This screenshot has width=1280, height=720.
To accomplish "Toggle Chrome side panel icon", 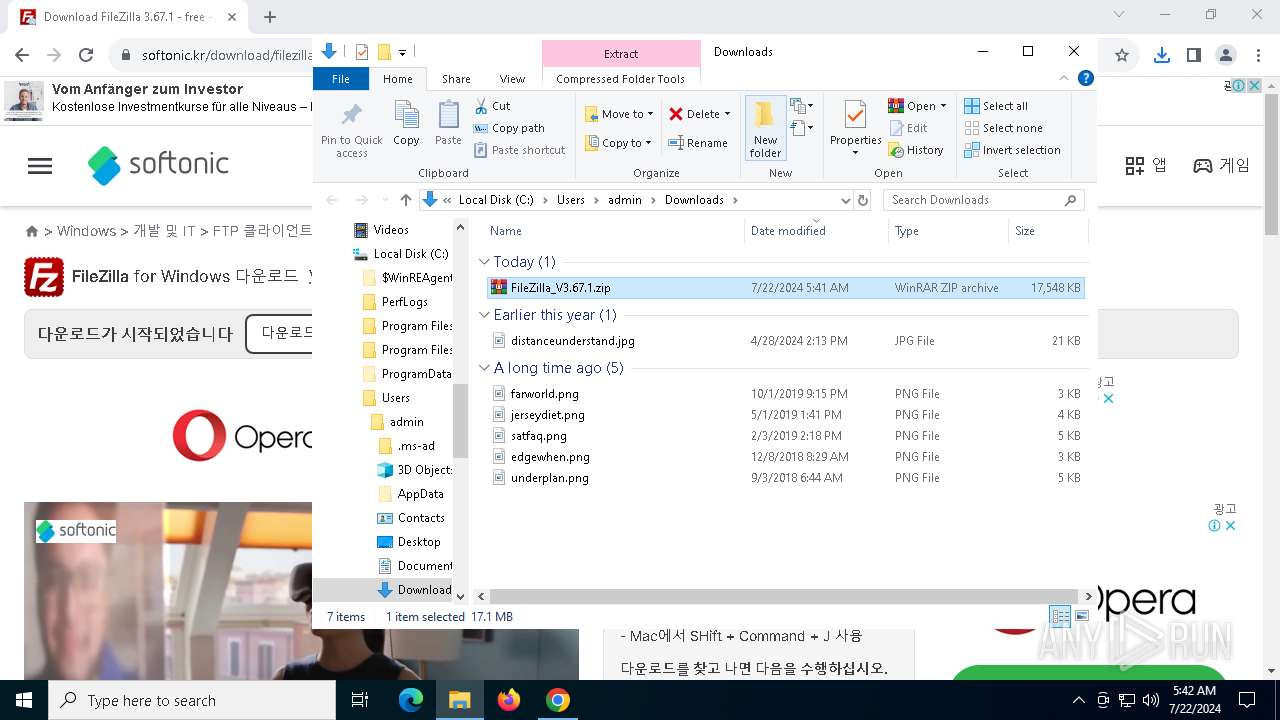I will (1193, 56).
